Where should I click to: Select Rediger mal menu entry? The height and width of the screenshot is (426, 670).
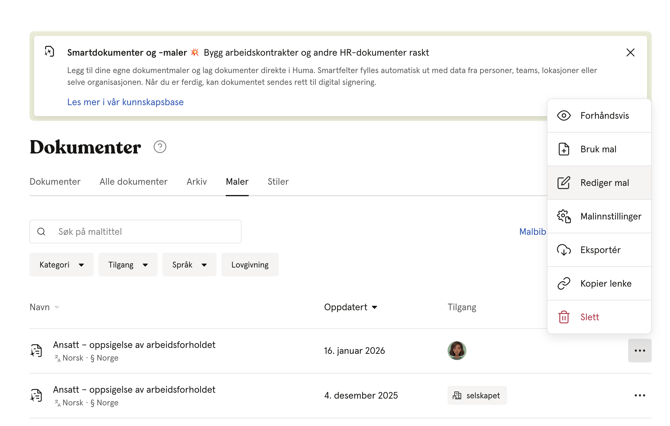click(599, 182)
